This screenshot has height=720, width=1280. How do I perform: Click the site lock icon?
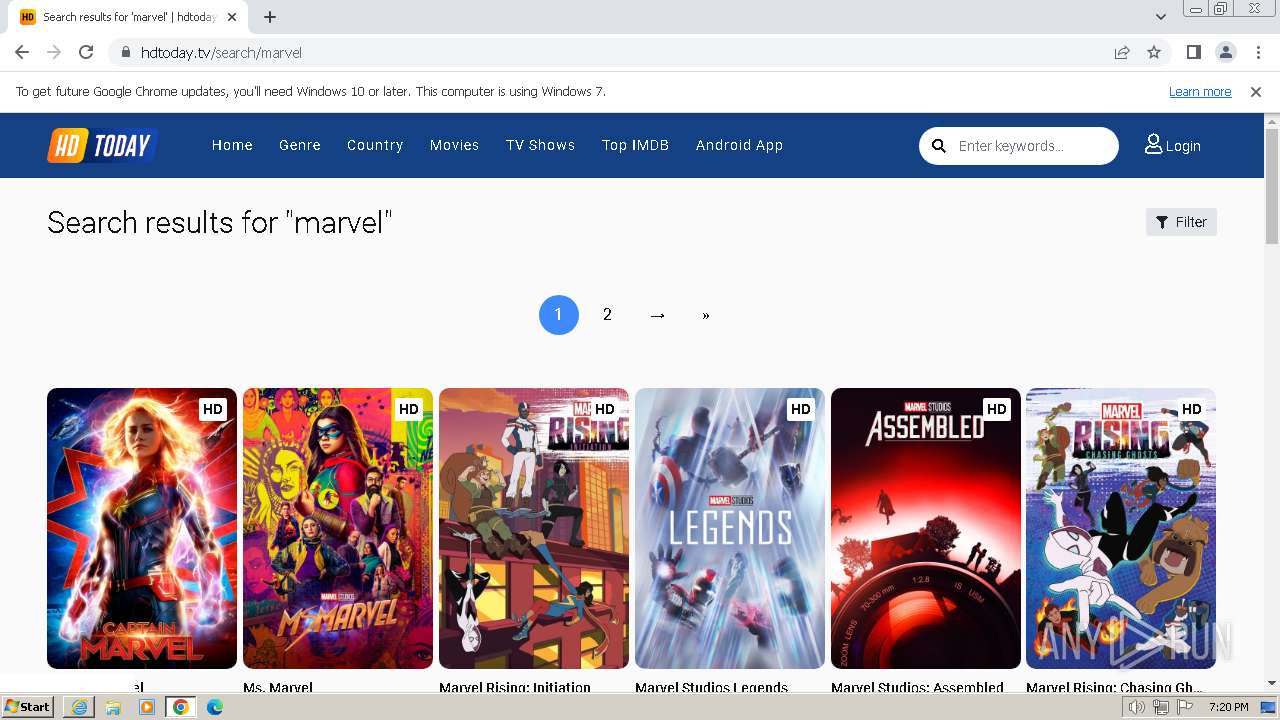pos(125,52)
